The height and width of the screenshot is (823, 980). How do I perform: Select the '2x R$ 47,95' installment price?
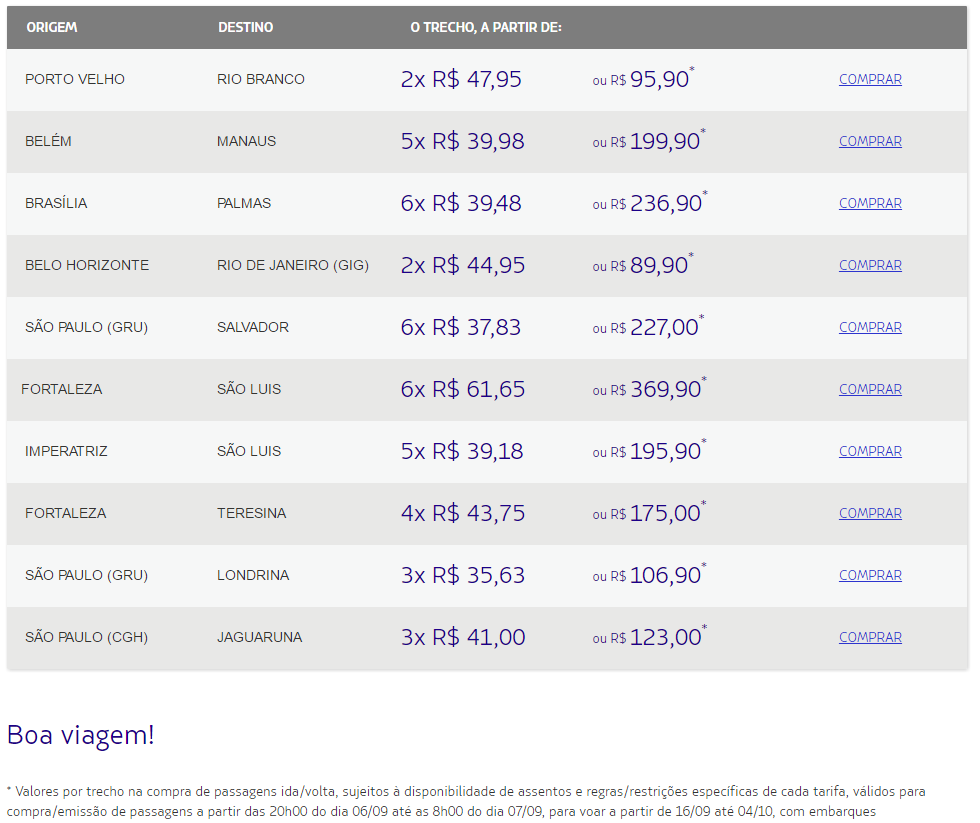pyautogui.click(x=461, y=79)
